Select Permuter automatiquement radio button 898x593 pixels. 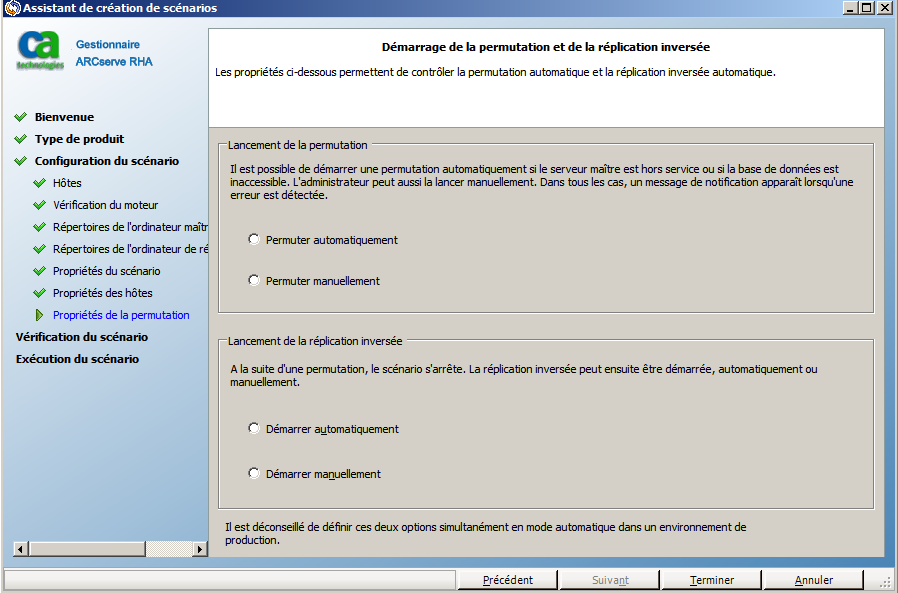click(254, 239)
